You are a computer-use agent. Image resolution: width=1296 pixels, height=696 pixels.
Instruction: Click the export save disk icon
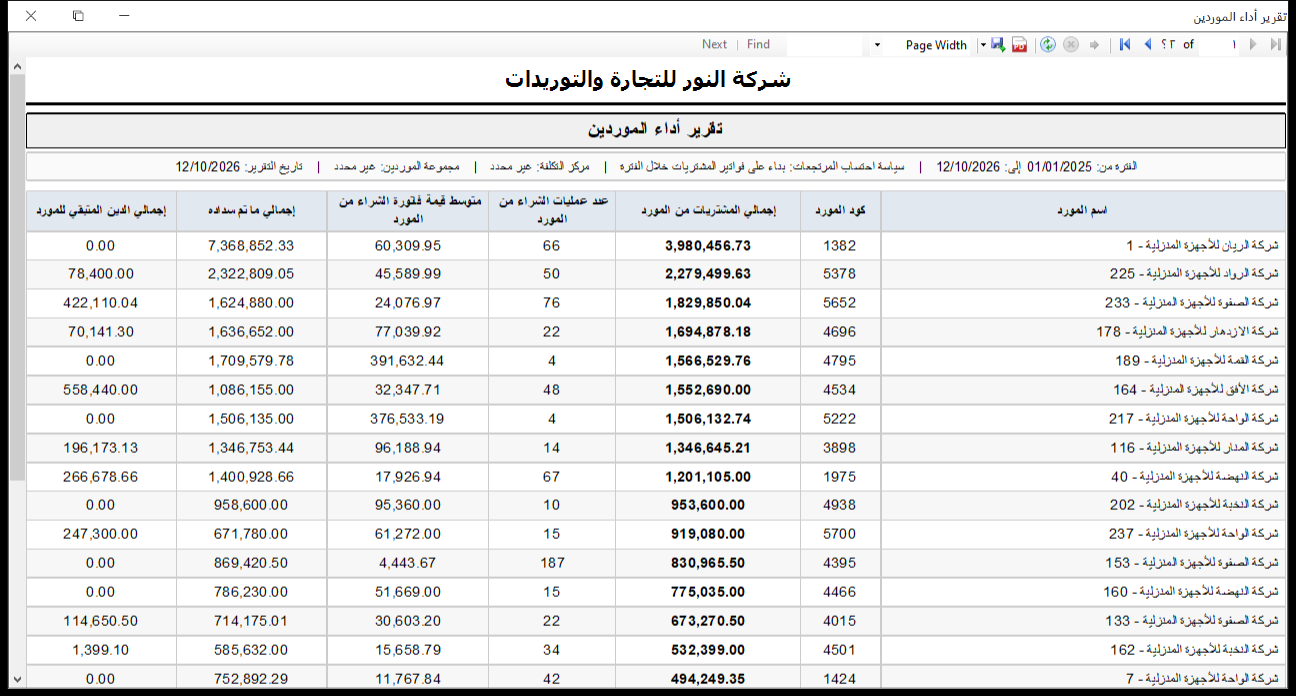[x=998, y=45]
